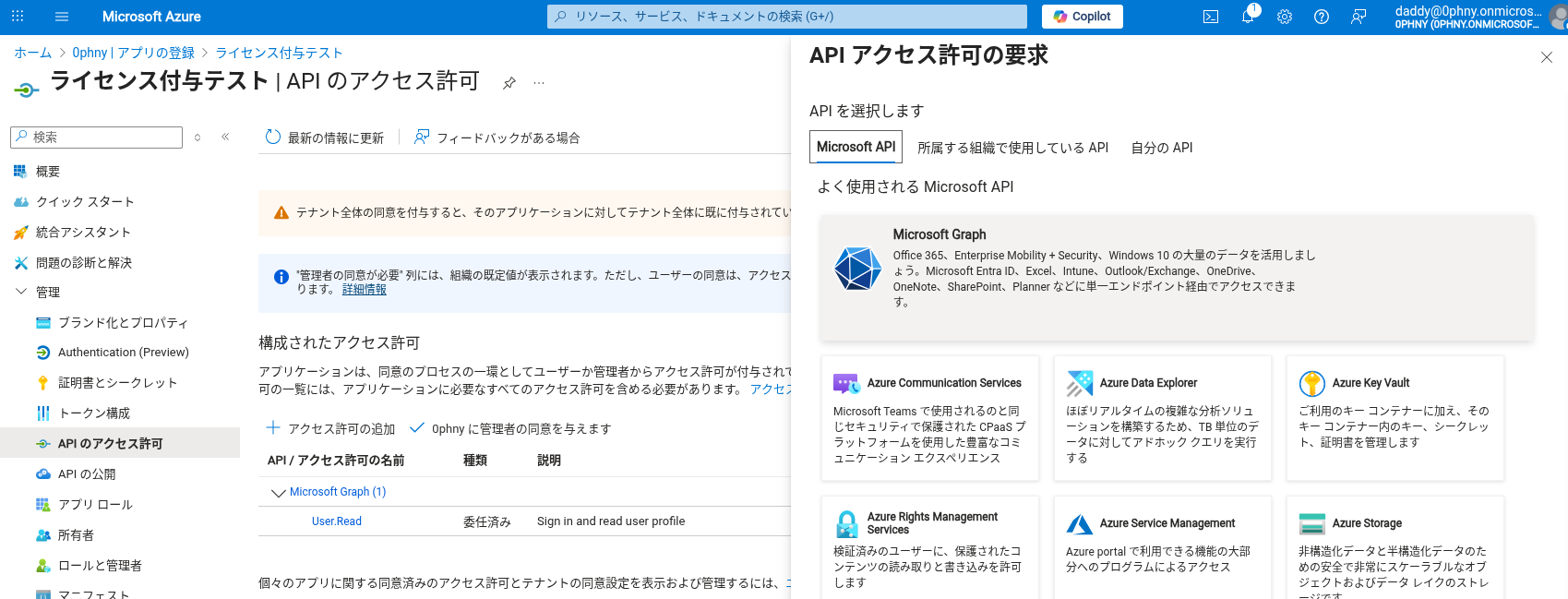Follow the 詳細情報 link

tap(365, 290)
